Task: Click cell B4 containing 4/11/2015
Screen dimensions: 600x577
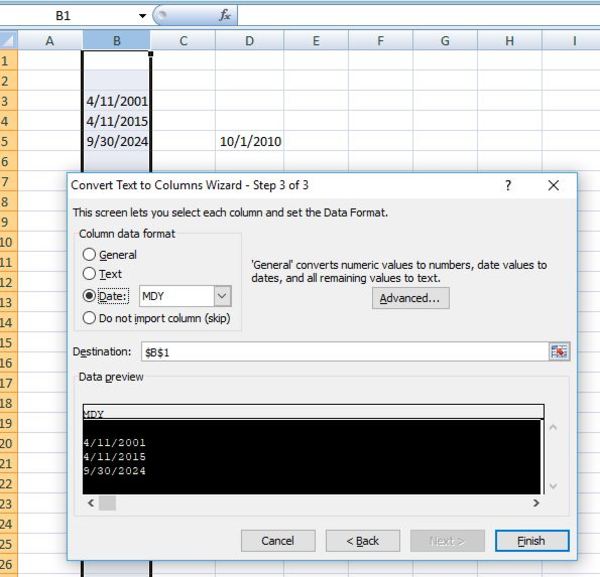Action: [116, 121]
